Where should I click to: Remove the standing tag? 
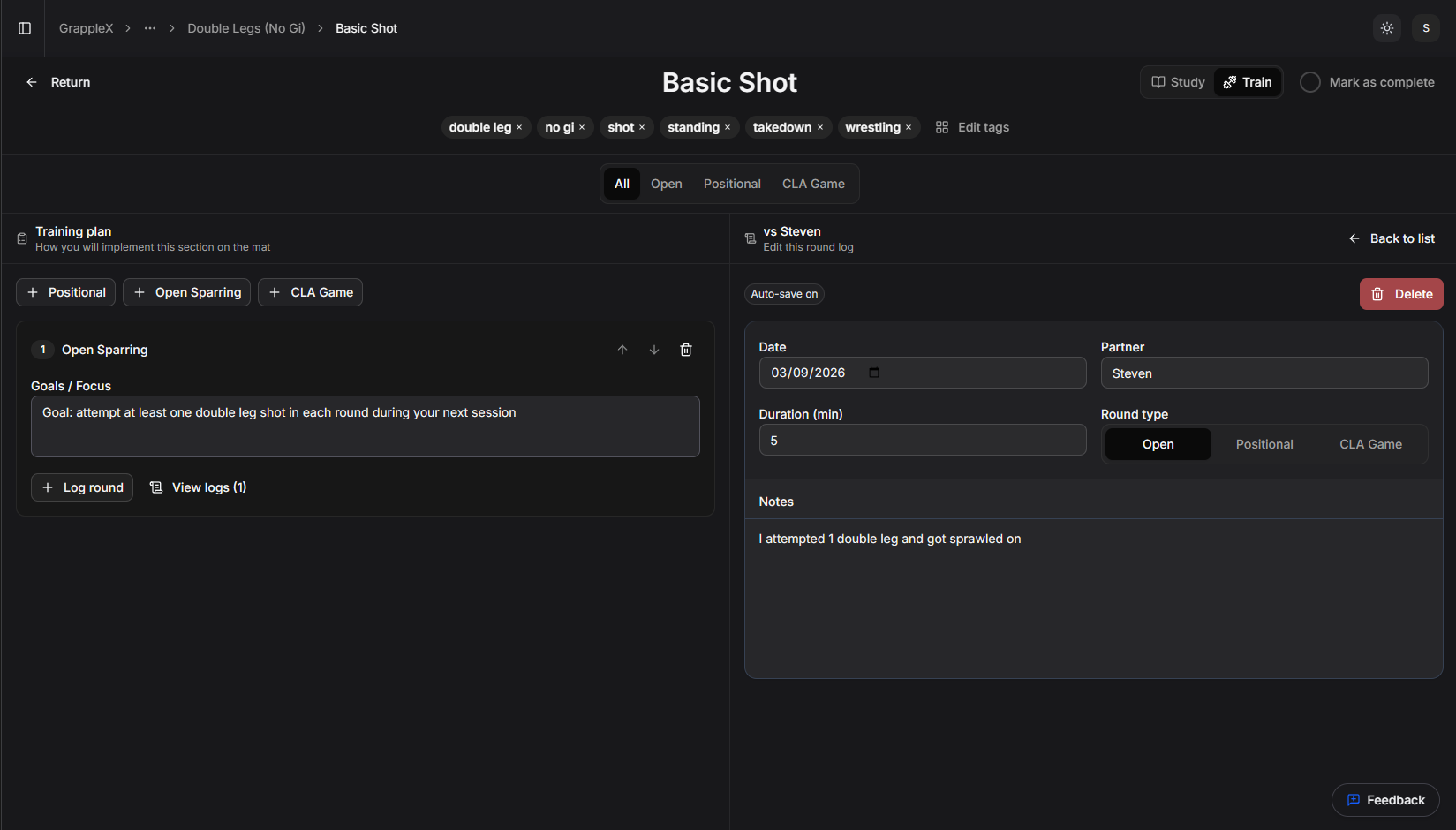tap(728, 128)
